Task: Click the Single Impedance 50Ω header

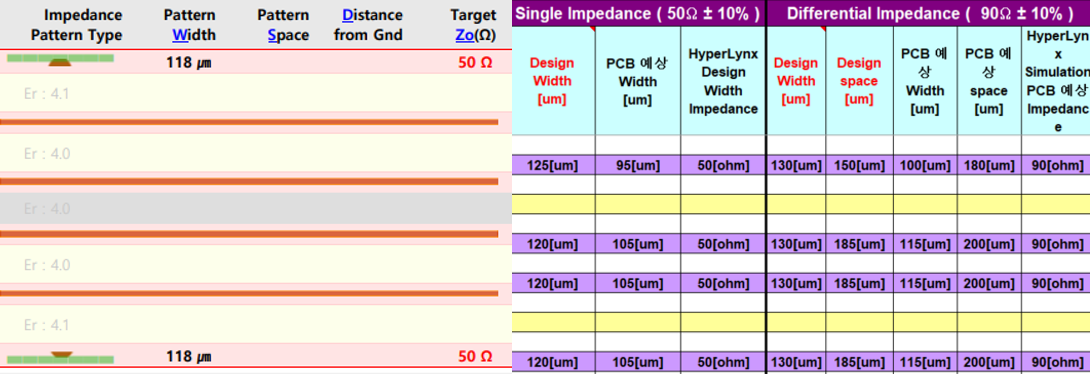Action: click(x=638, y=13)
